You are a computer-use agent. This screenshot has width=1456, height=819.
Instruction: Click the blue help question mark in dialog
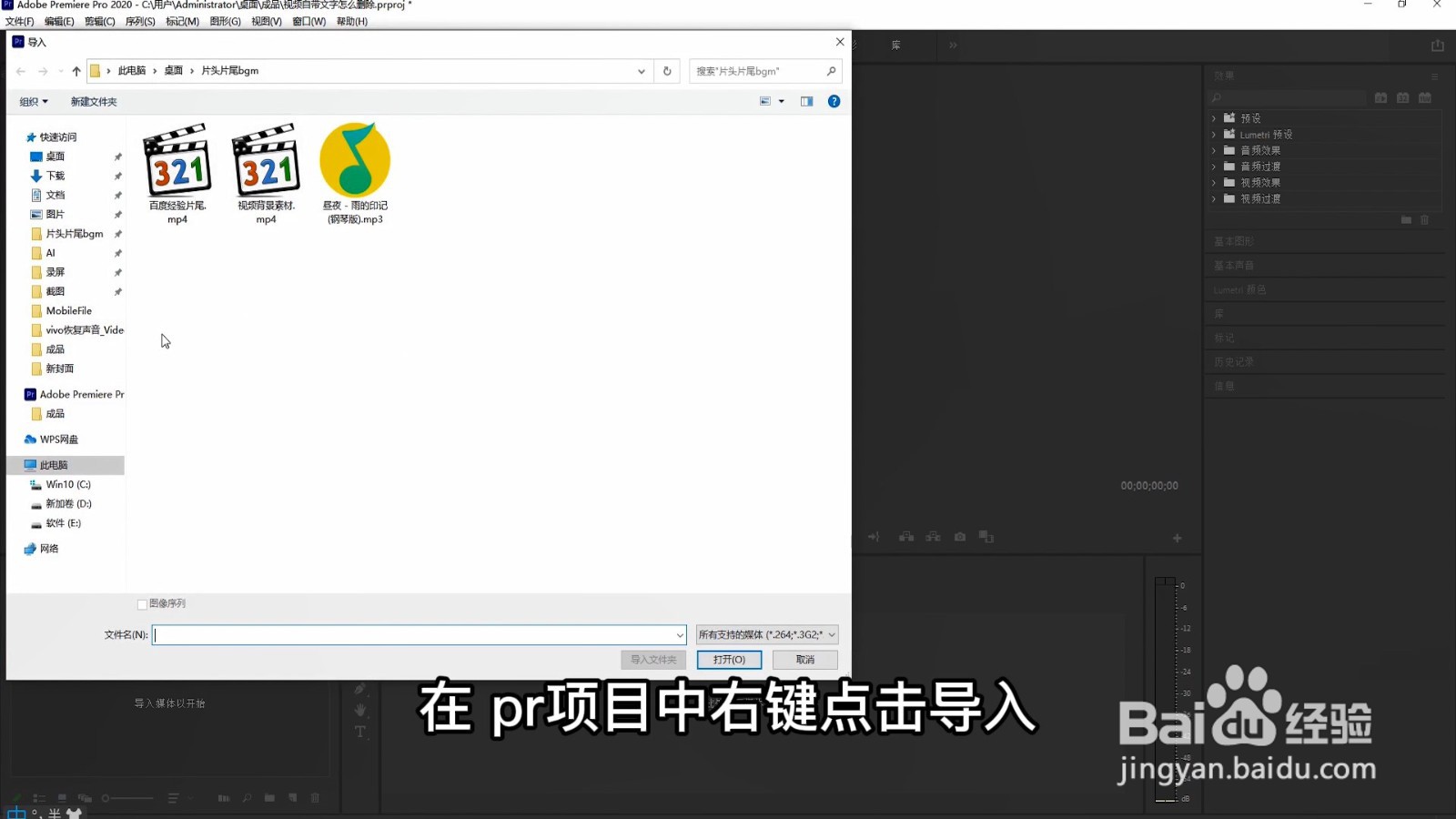[x=834, y=101]
